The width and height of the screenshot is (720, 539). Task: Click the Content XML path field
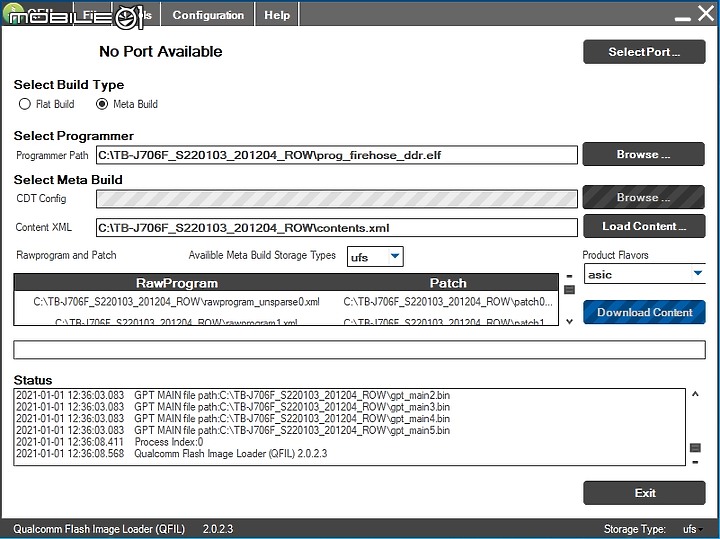pos(336,228)
